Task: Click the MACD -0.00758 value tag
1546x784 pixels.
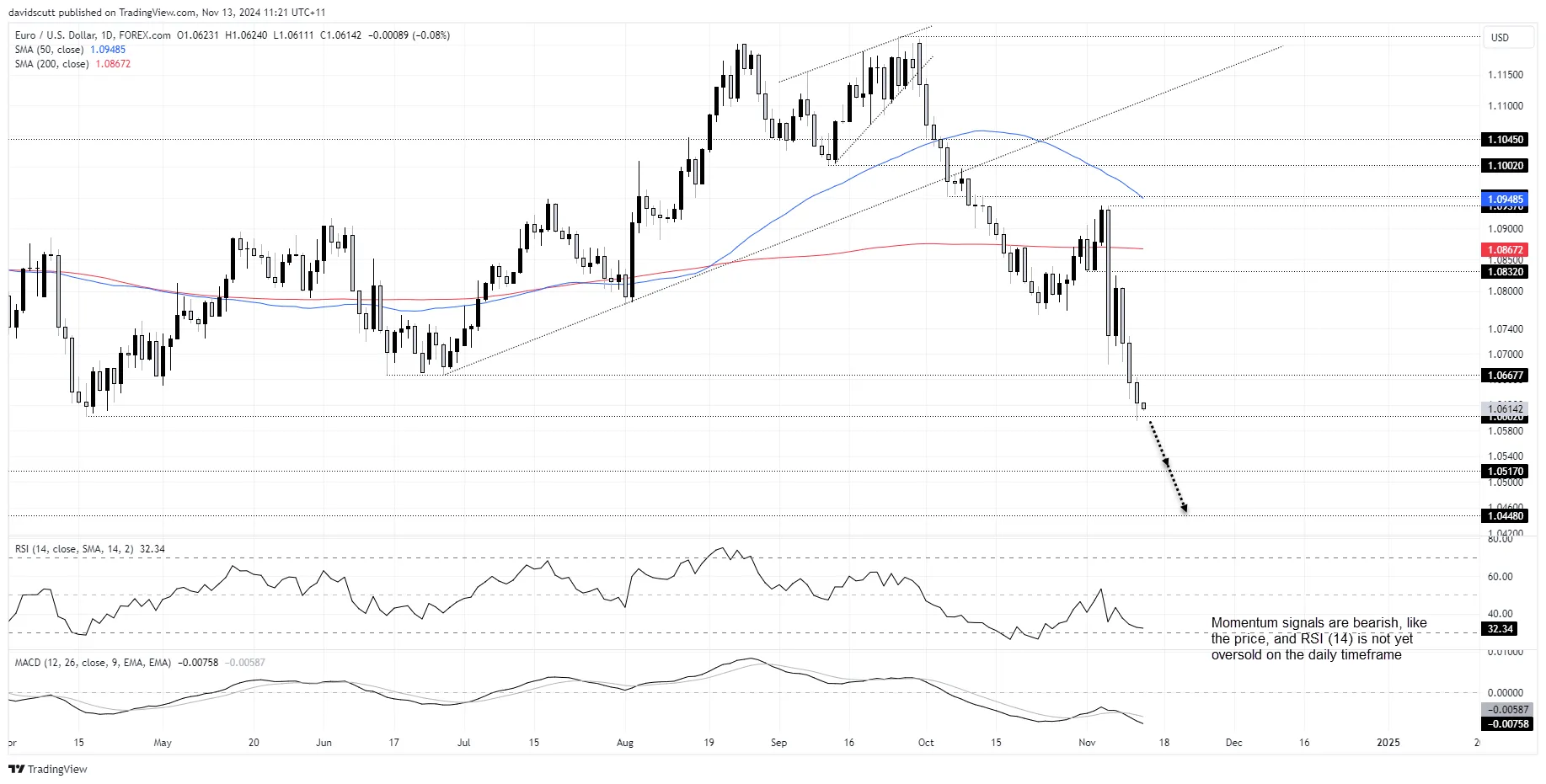Action: pyautogui.click(x=1507, y=724)
